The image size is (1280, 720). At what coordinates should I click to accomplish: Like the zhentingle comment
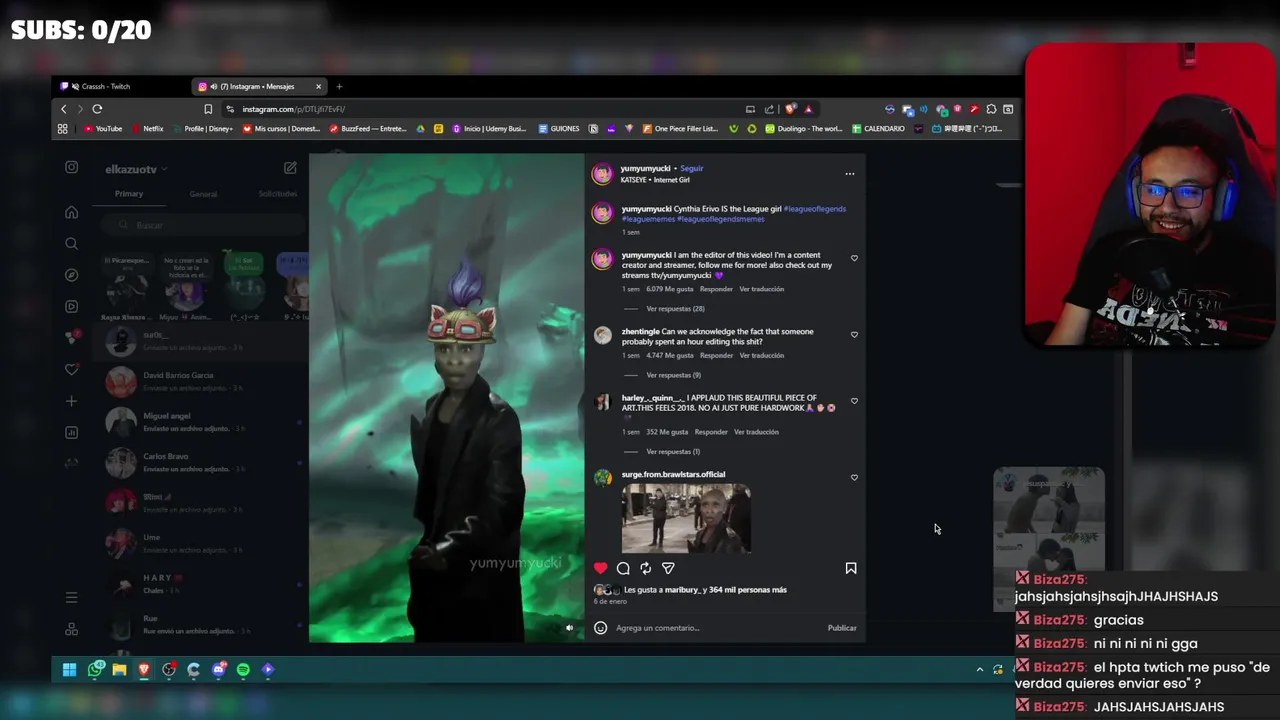pyautogui.click(x=854, y=335)
